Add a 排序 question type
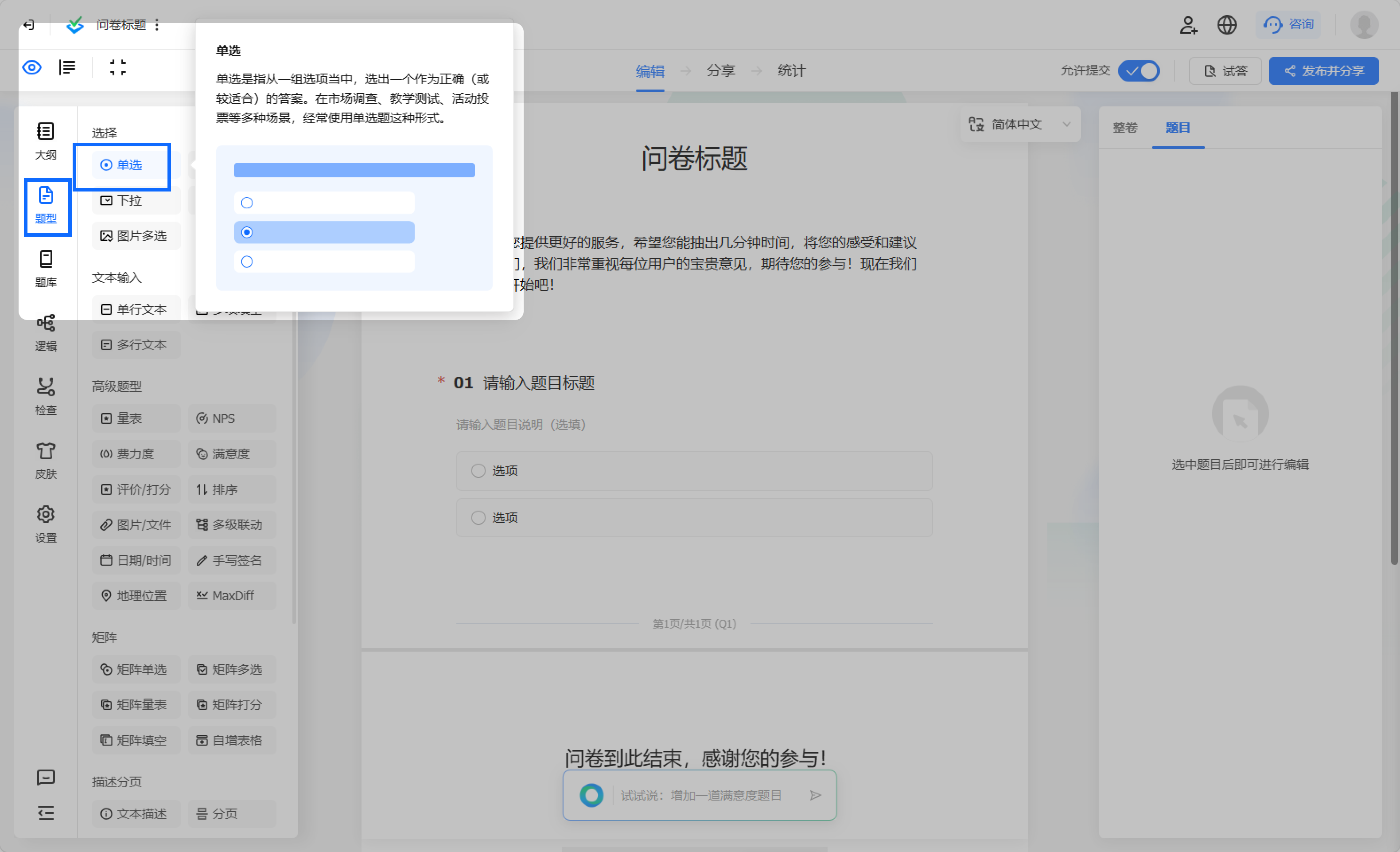Image resolution: width=1400 pixels, height=852 pixels. pyautogui.click(x=232, y=489)
